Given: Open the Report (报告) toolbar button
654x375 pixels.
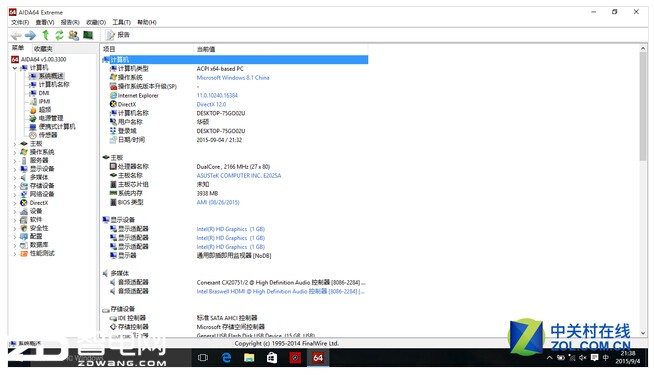Looking at the screenshot, I should (118, 35).
